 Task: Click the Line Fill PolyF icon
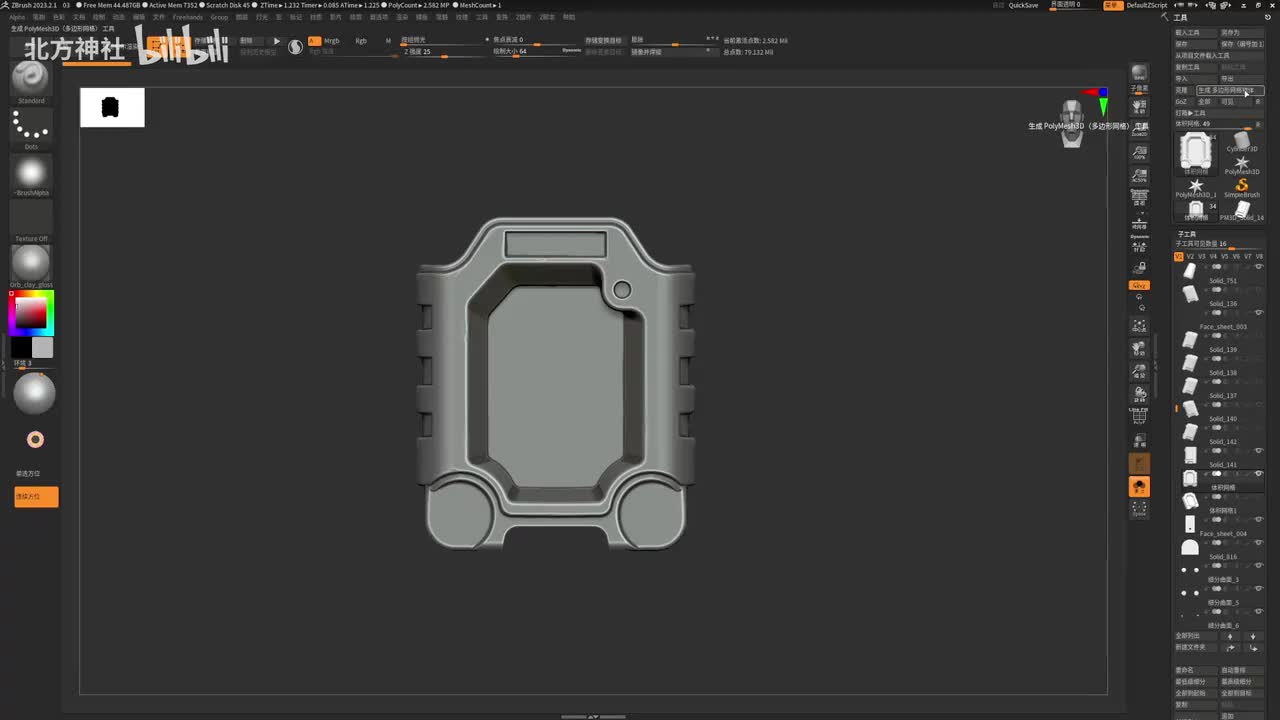coord(1139,417)
